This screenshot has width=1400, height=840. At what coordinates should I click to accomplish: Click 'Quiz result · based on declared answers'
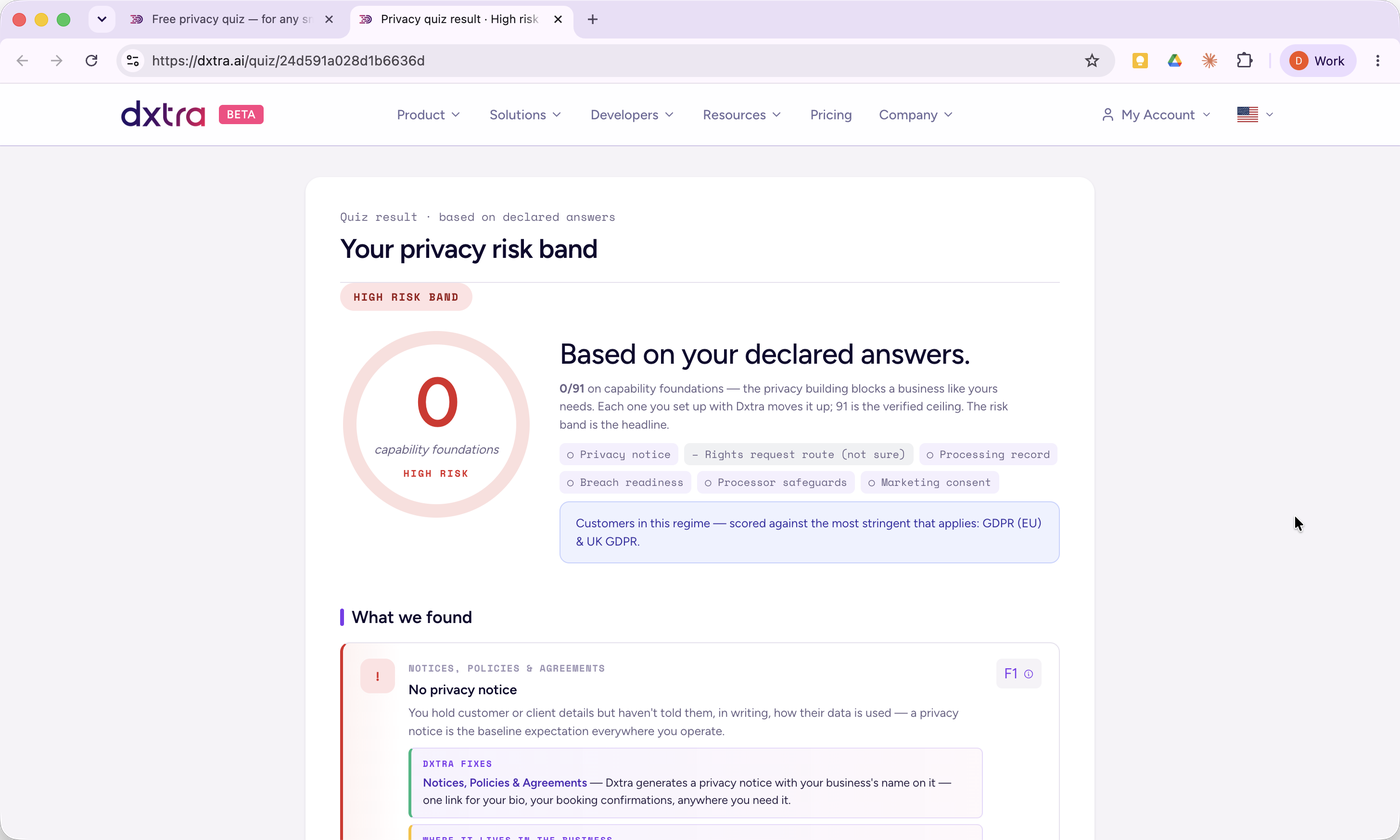[x=477, y=217]
